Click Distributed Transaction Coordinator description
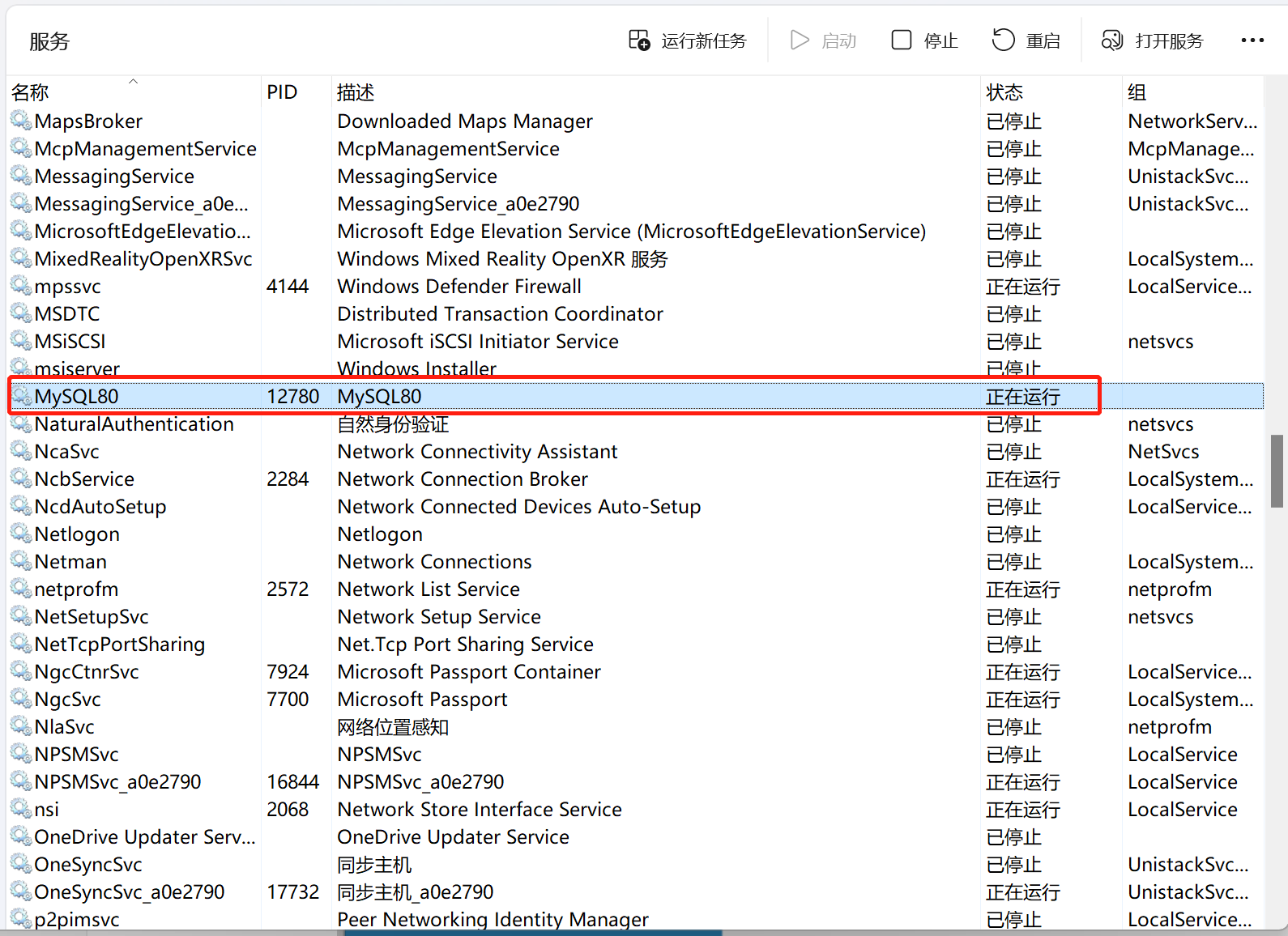 click(x=500, y=313)
